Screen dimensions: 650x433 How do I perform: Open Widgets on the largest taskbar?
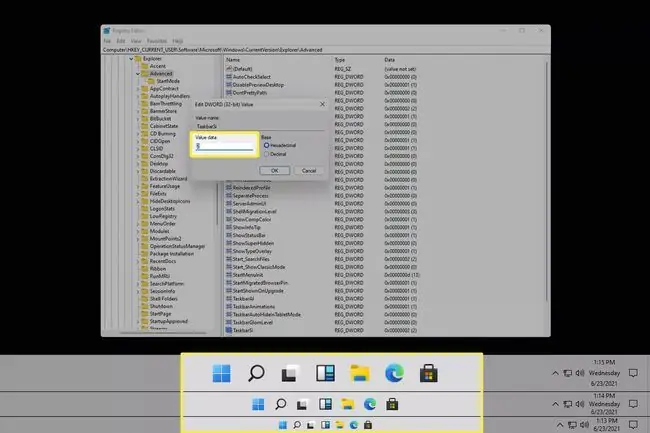pyautogui.click(x=325, y=373)
